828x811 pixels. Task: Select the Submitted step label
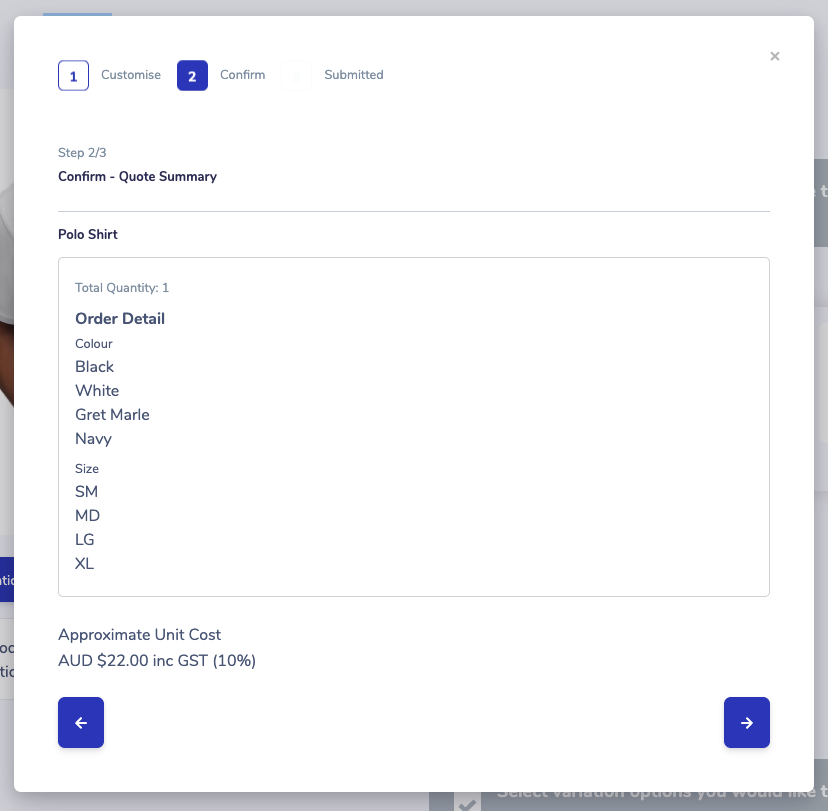[353, 75]
